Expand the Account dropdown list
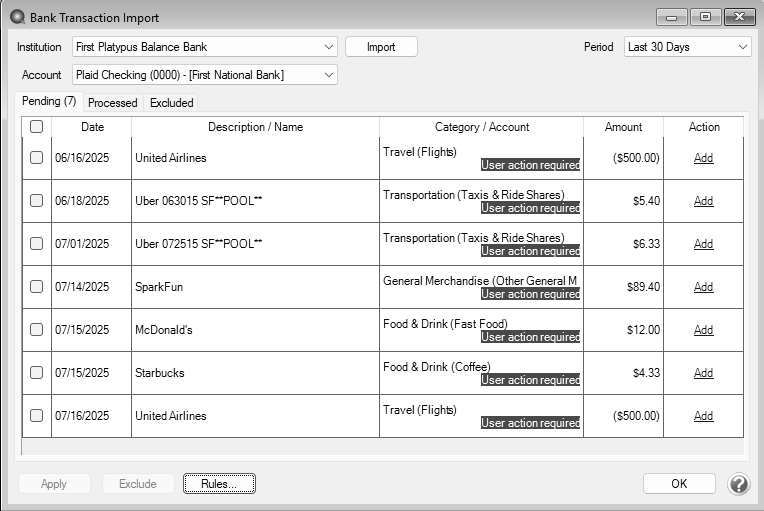 (x=205, y=75)
